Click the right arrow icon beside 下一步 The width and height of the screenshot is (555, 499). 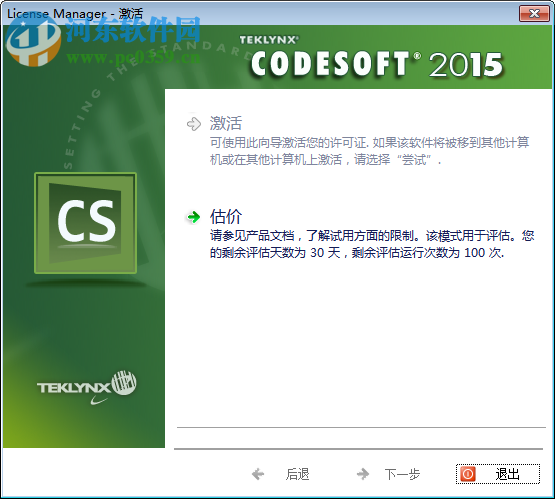[363, 474]
